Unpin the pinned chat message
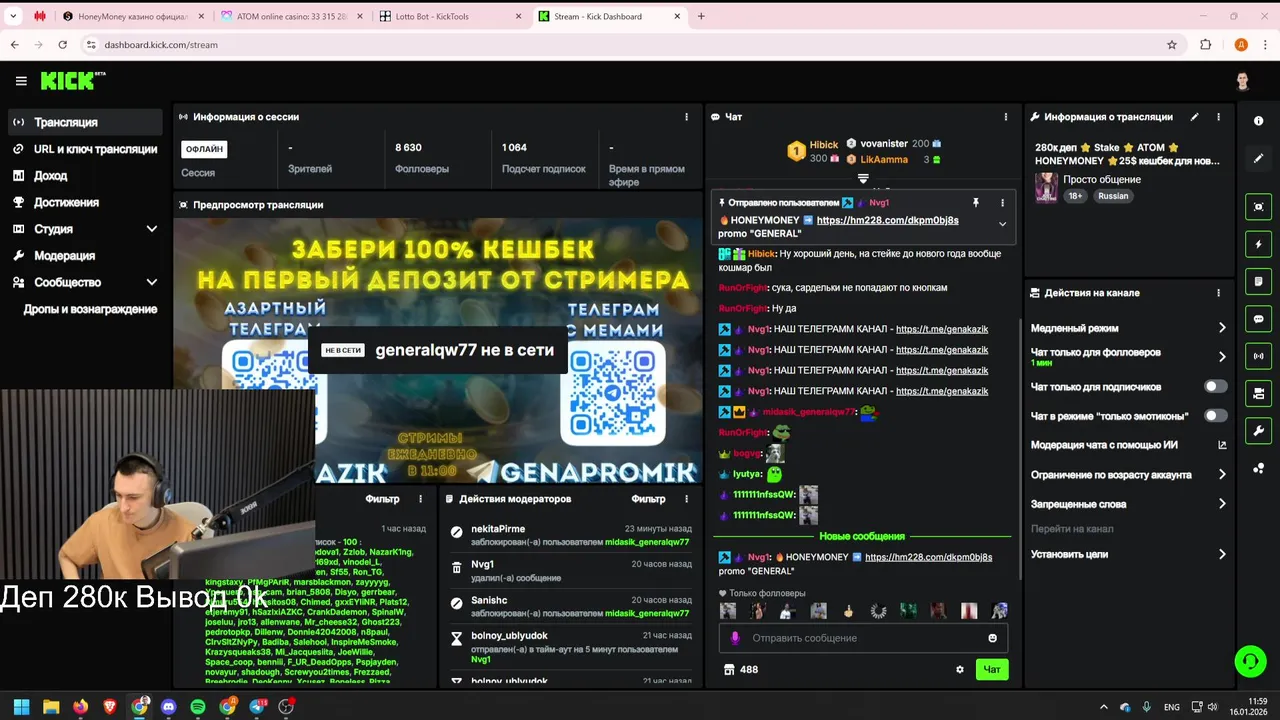1280x720 pixels. (975, 203)
